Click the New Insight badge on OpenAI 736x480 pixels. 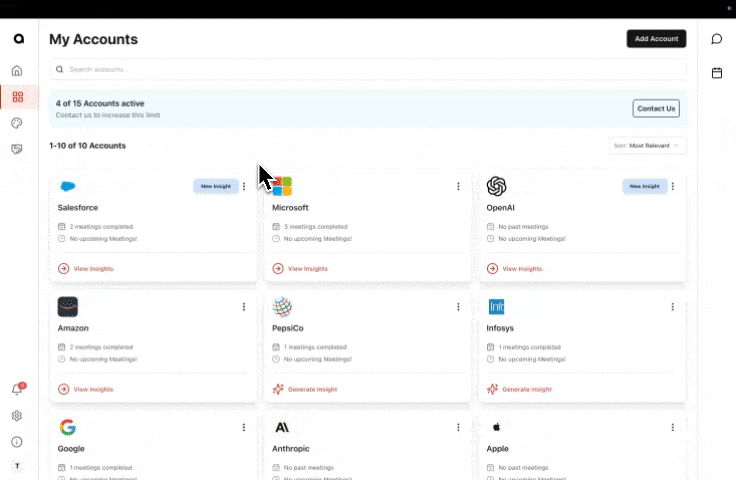[x=644, y=186]
